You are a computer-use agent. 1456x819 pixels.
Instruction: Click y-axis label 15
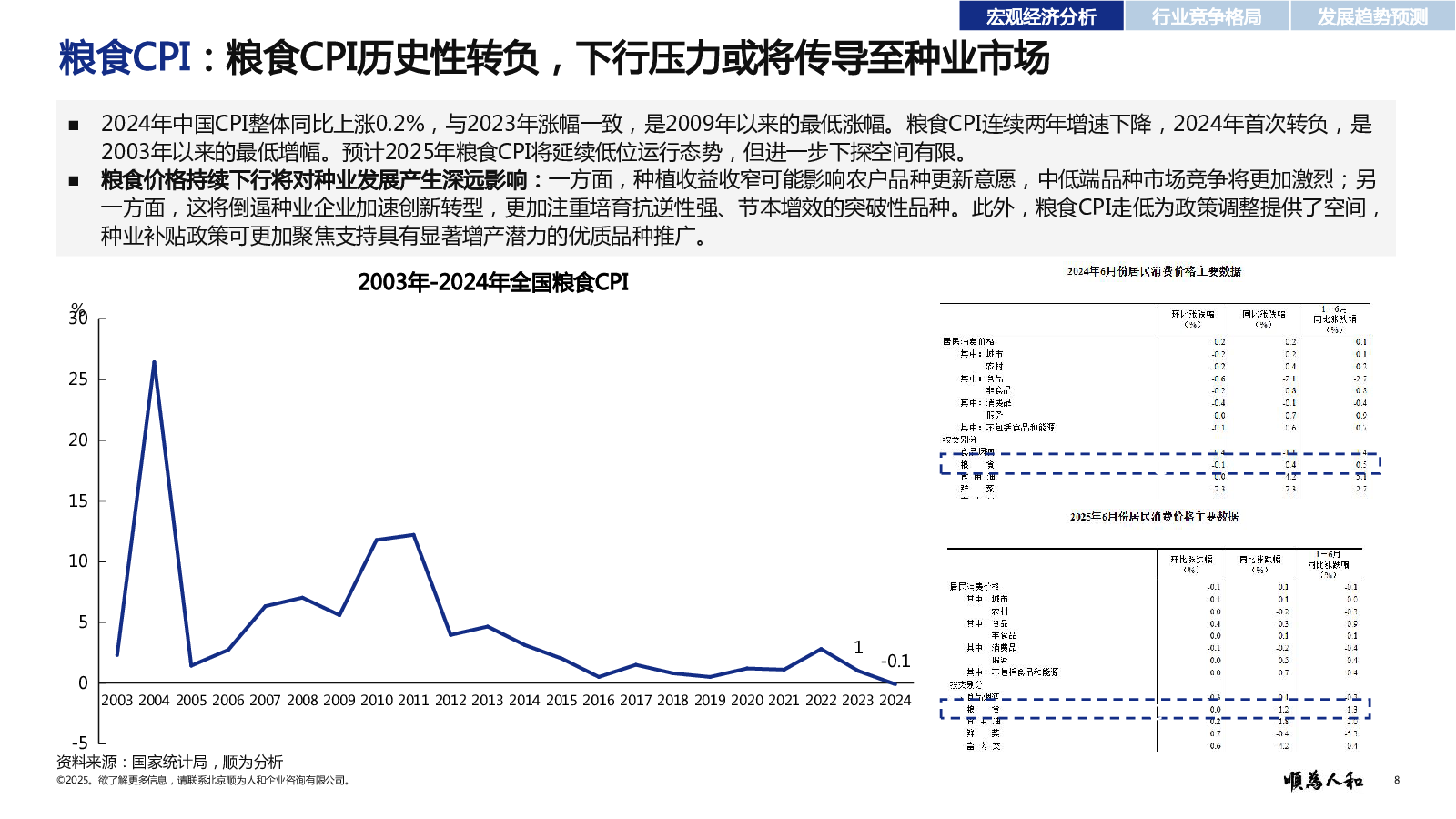point(78,501)
